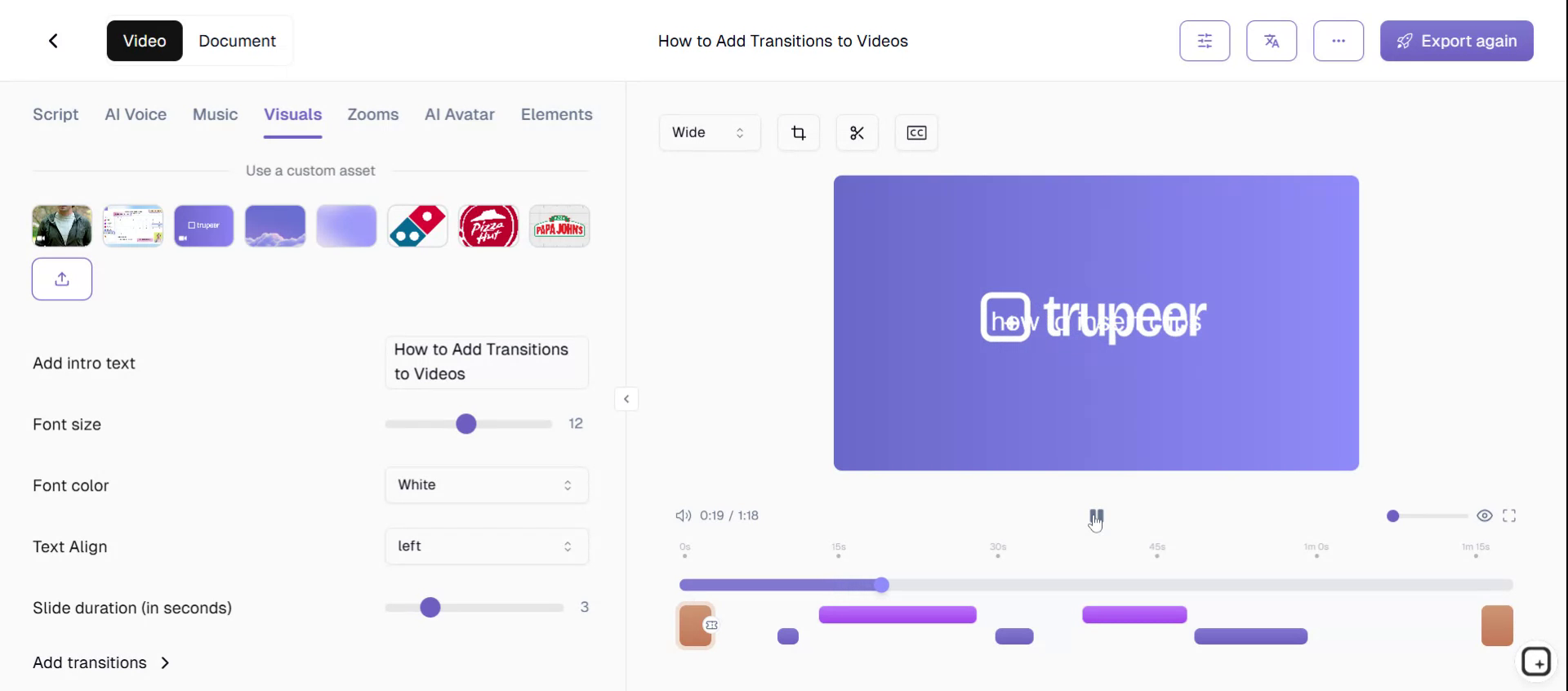The width and height of the screenshot is (1568, 691).
Task: Click the 30s timeline marker
Action: tap(998, 551)
